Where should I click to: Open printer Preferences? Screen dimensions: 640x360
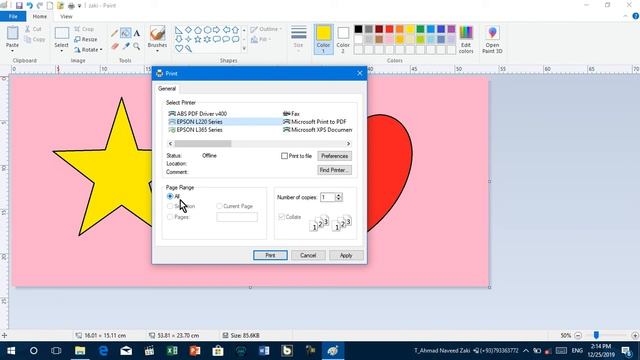pos(334,156)
